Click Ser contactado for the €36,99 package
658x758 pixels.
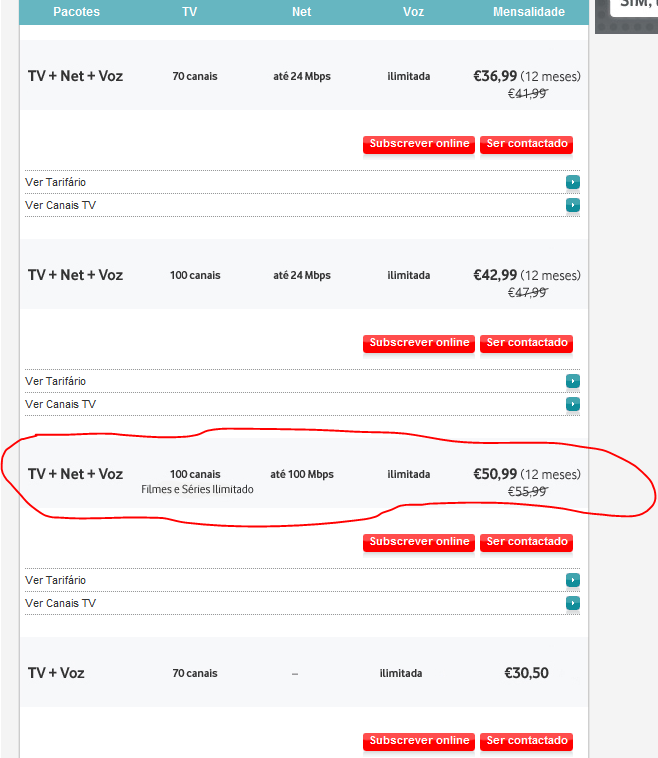click(526, 144)
